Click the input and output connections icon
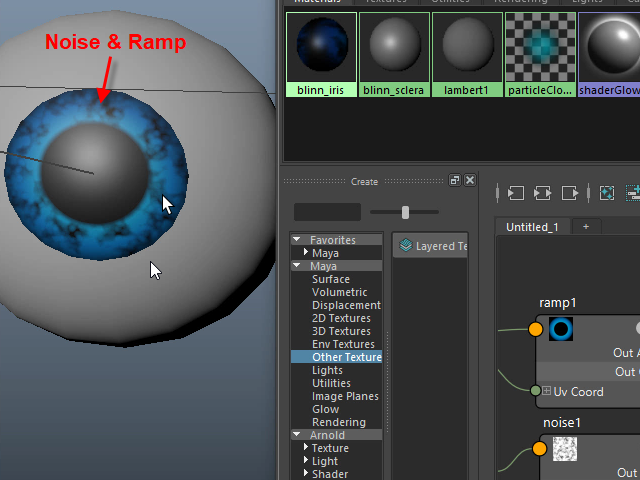This screenshot has height=480, width=640. coord(544,192)
